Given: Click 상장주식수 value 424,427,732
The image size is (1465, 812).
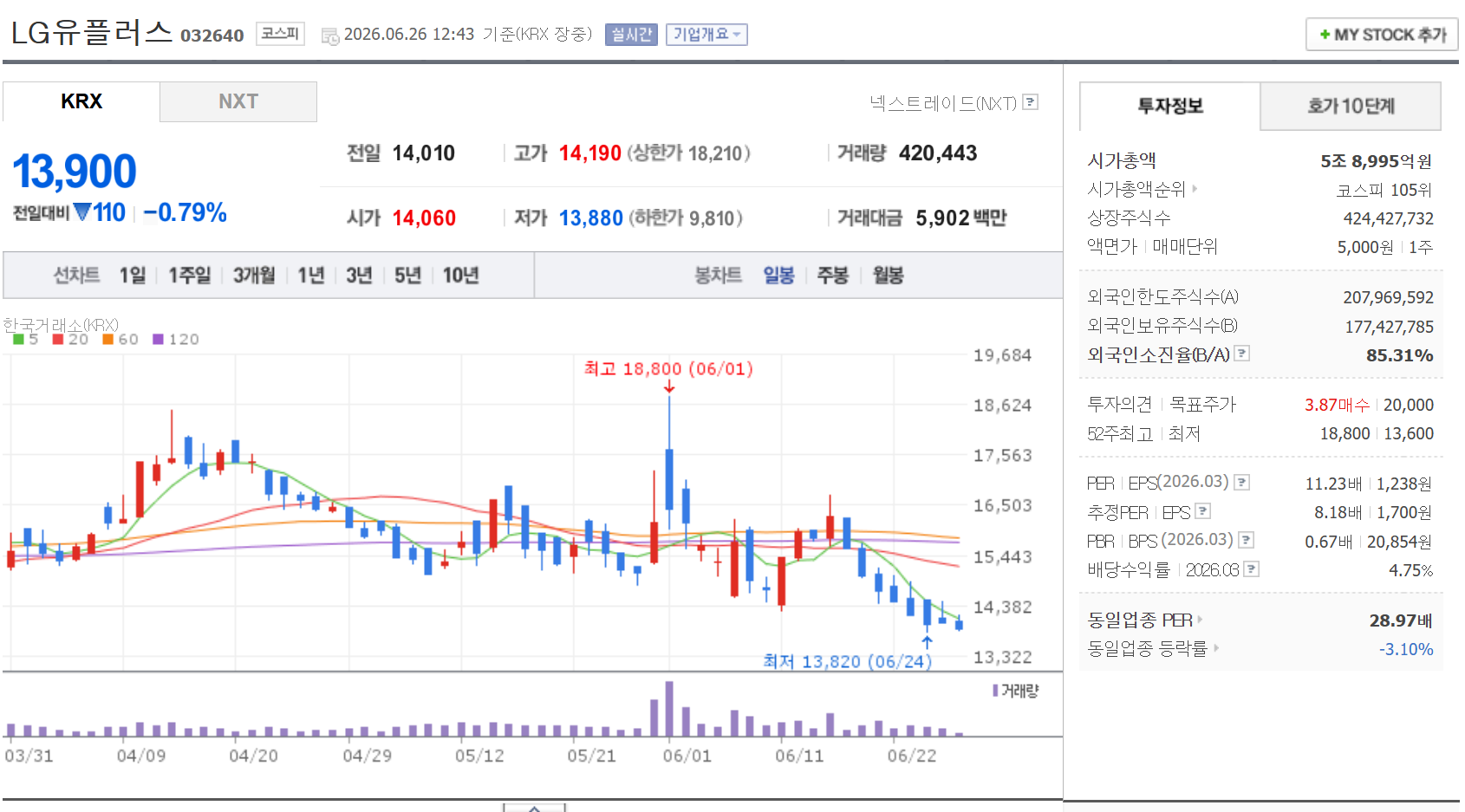Looking at the screenshot, I should coord(1389,218).
